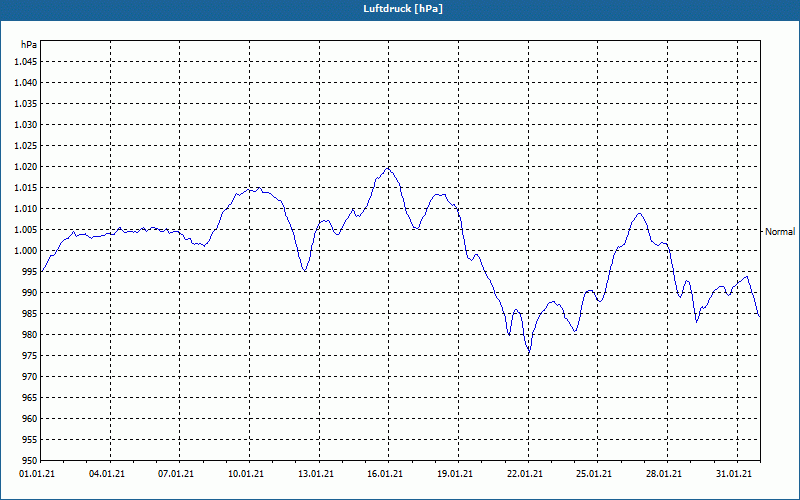Image resolution: width=800 pixels, height=500 pixels.
Task: Click the '1.010' y-axis value
Action: click(x=26, y=209)
